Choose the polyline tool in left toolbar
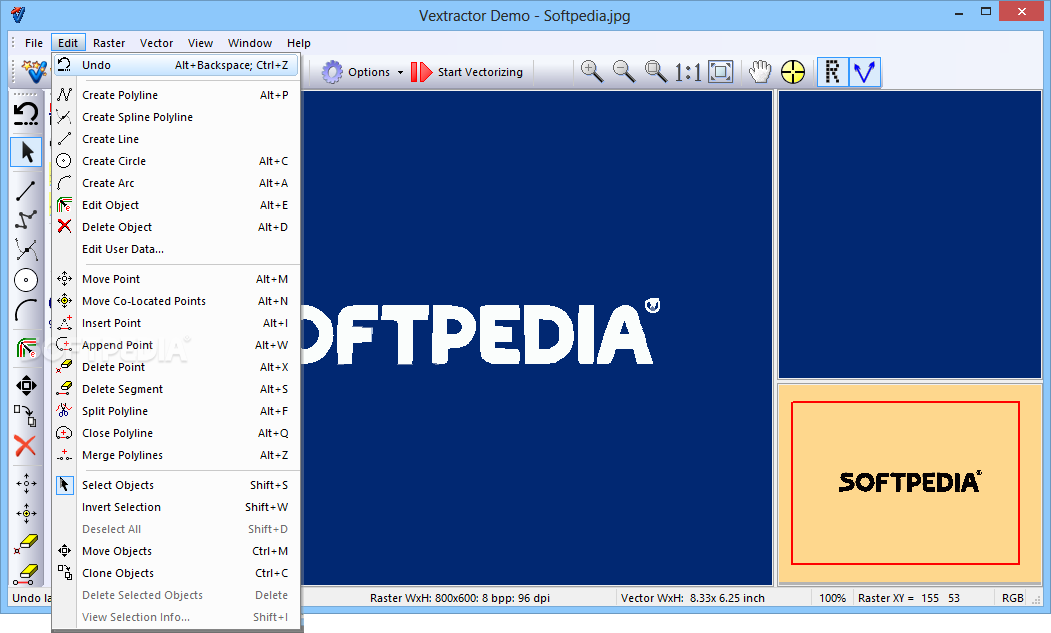 pyautogui.click(x=26, y=219)
